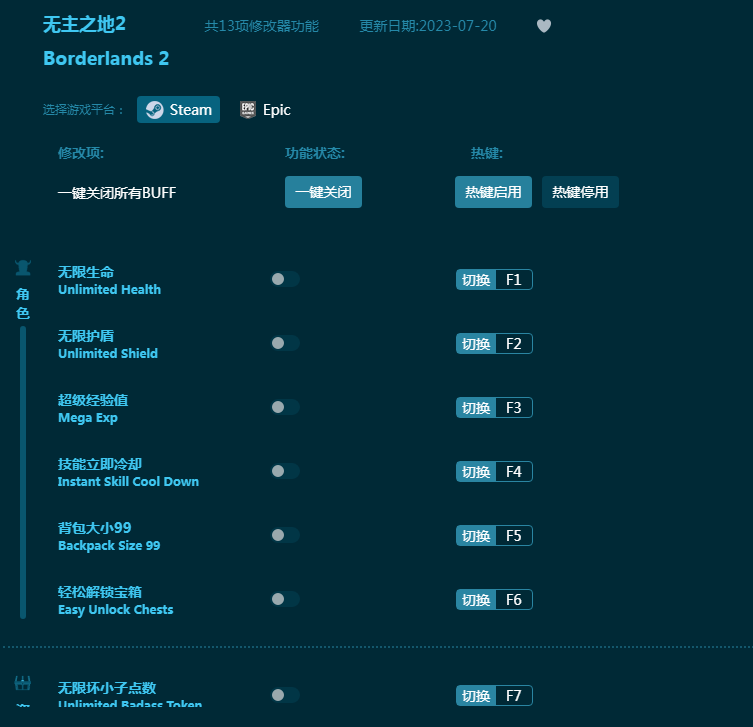
Task: Click the F7 hotkey field
Action: tap(514, 695)
